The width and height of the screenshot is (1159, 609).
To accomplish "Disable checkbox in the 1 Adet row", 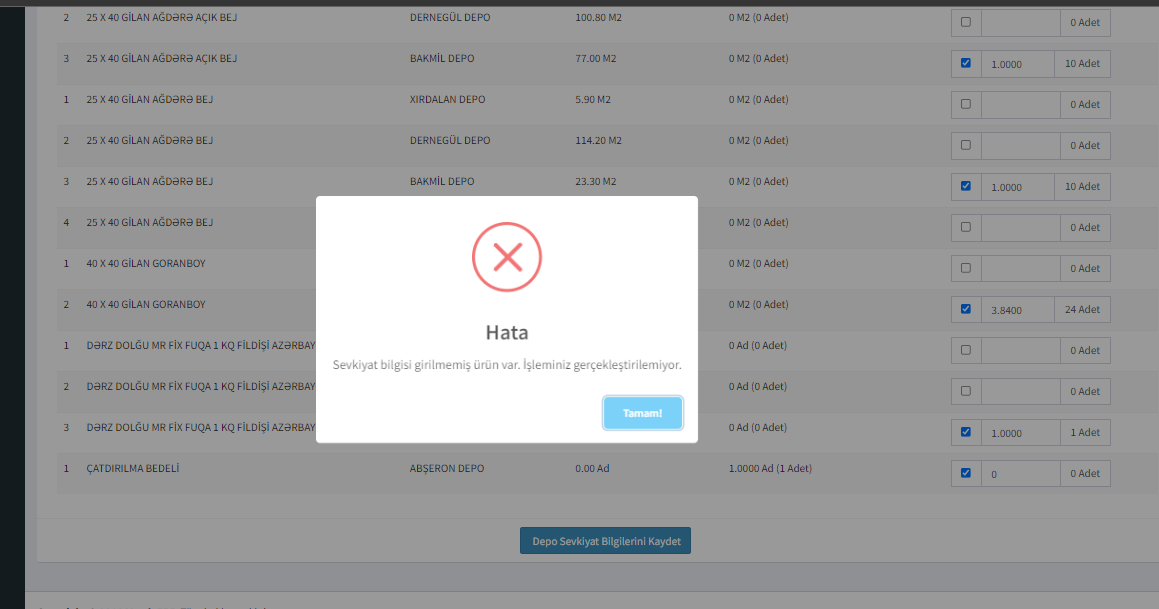I will 965,432.
